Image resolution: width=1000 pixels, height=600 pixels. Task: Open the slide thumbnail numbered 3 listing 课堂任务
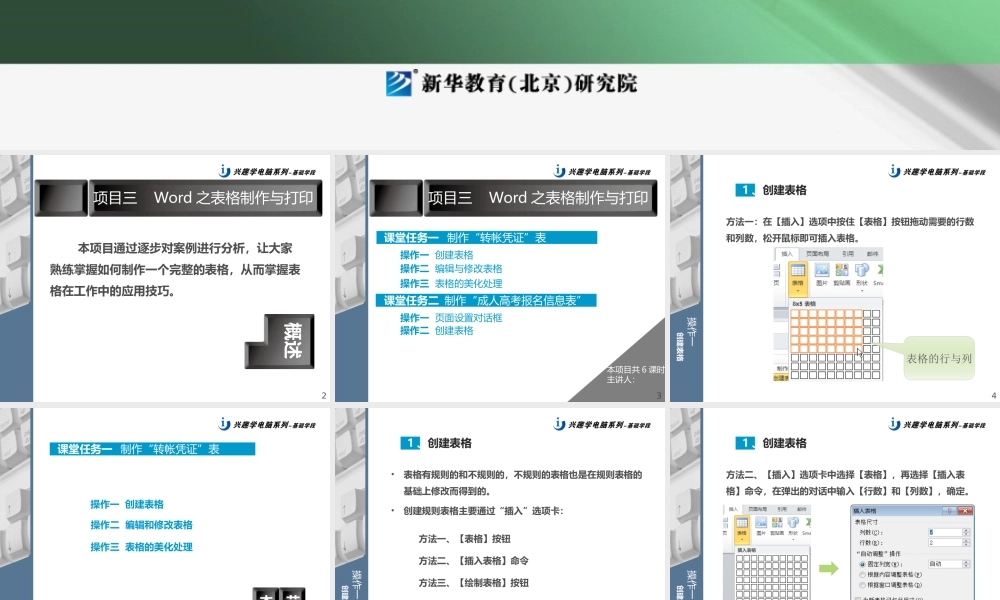click(500, 279)
